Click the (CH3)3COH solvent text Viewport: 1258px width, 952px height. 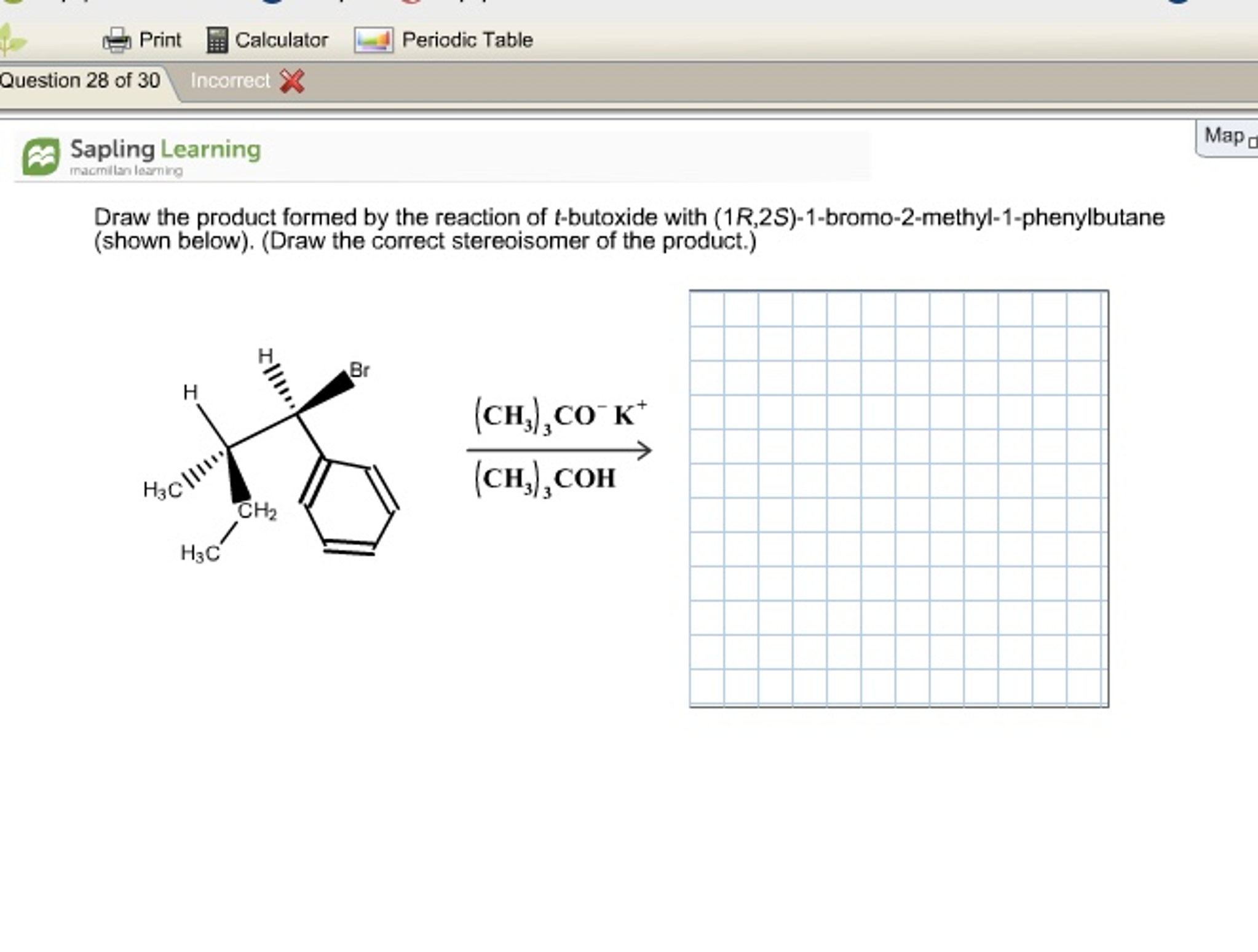pyautogui.click(x=545, y=479)
